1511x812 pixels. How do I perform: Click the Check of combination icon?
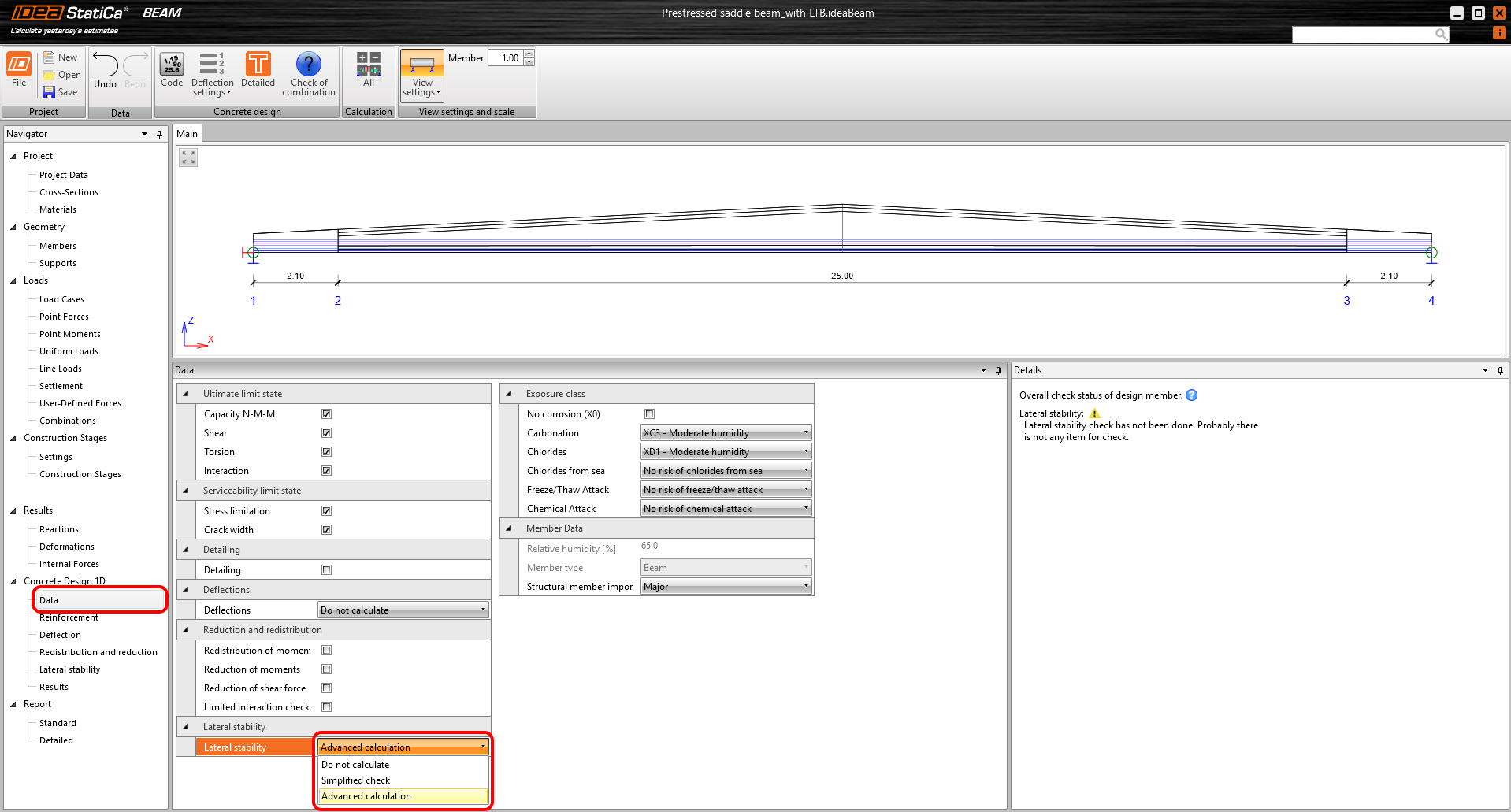[308, 65]
